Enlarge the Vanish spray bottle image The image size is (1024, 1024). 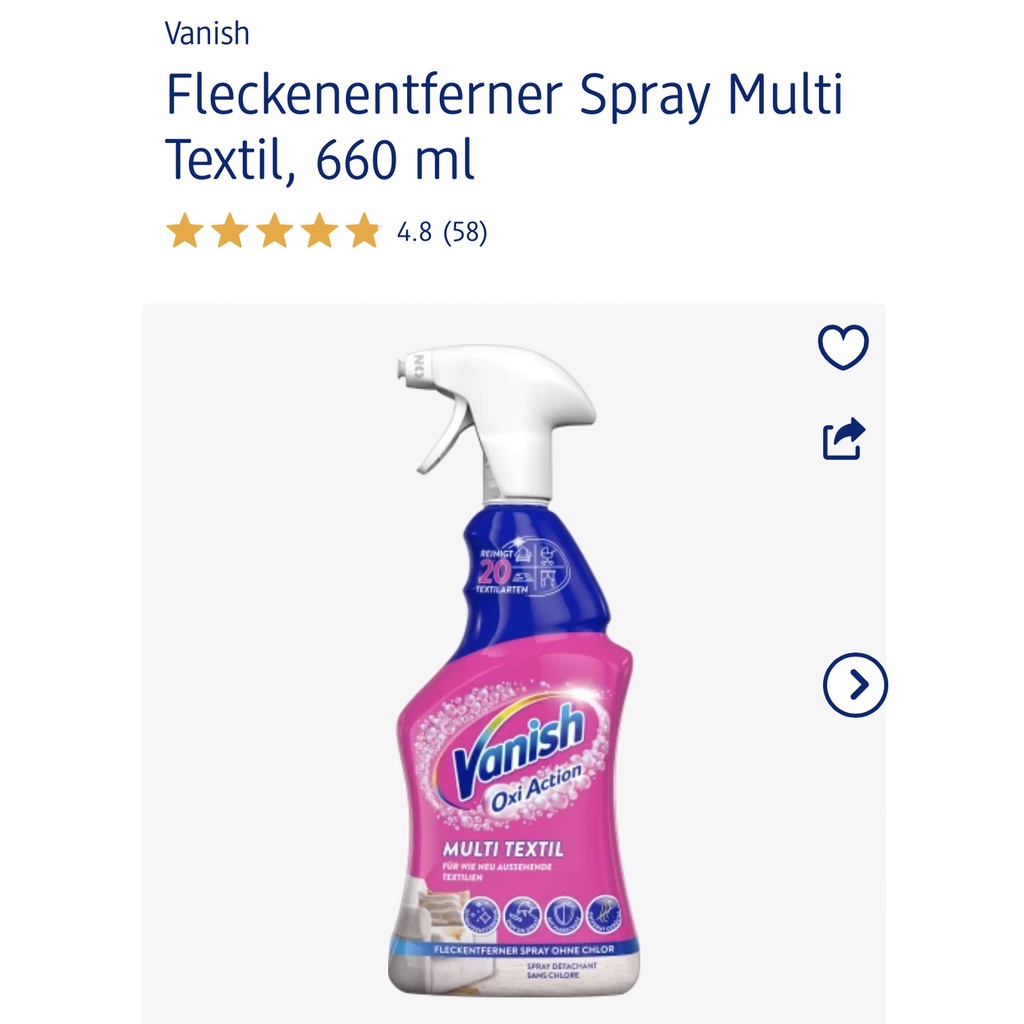click(x=514, y=669)
